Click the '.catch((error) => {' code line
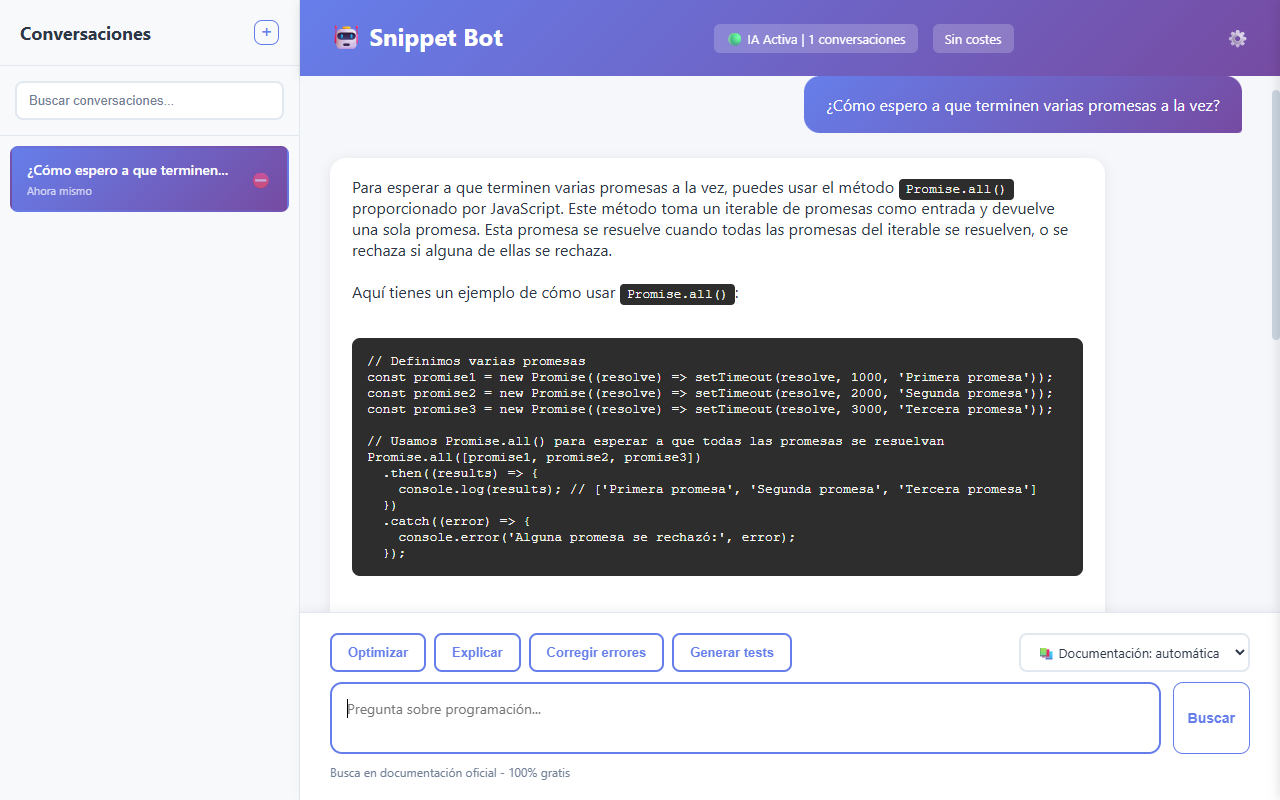This screenshot has height=800, width=1280. 456,521
